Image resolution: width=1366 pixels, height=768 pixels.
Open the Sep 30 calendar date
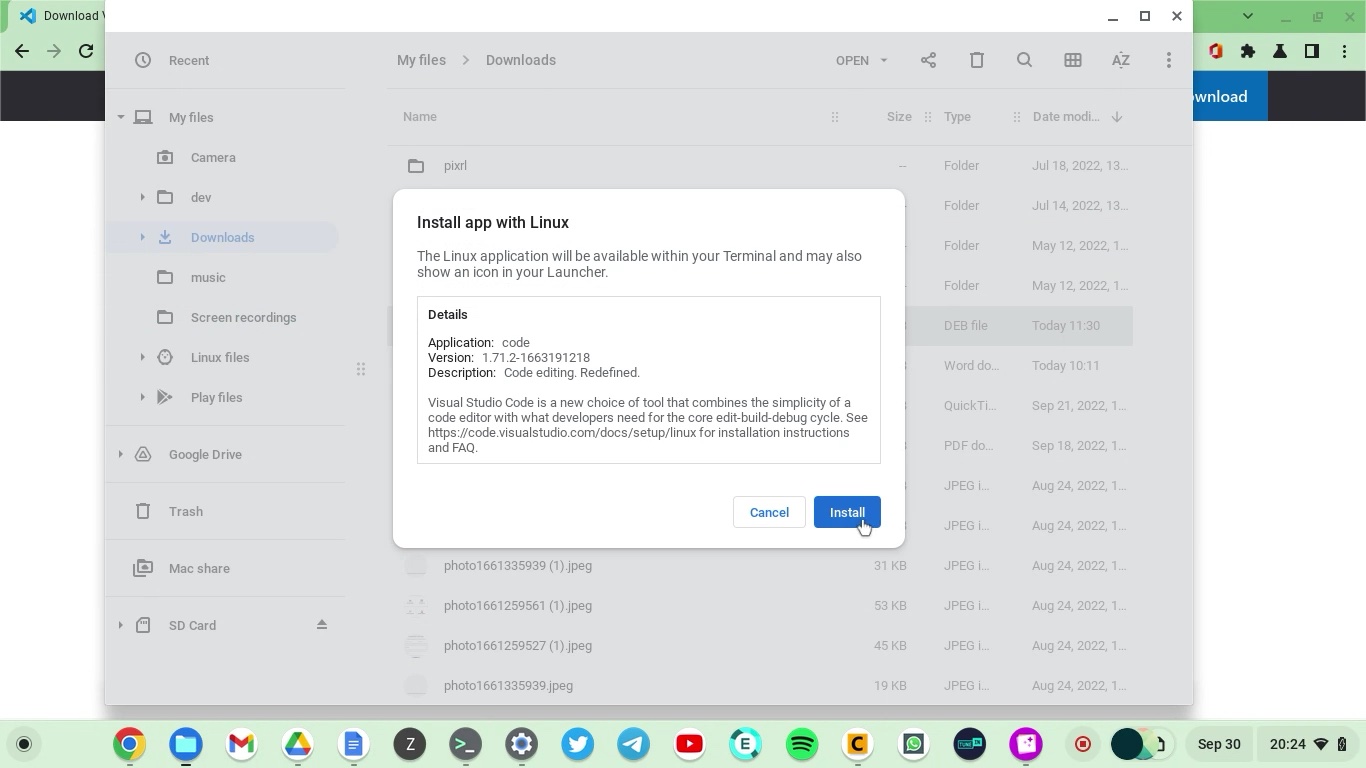pyautogui.click(x=1219, y=744)
